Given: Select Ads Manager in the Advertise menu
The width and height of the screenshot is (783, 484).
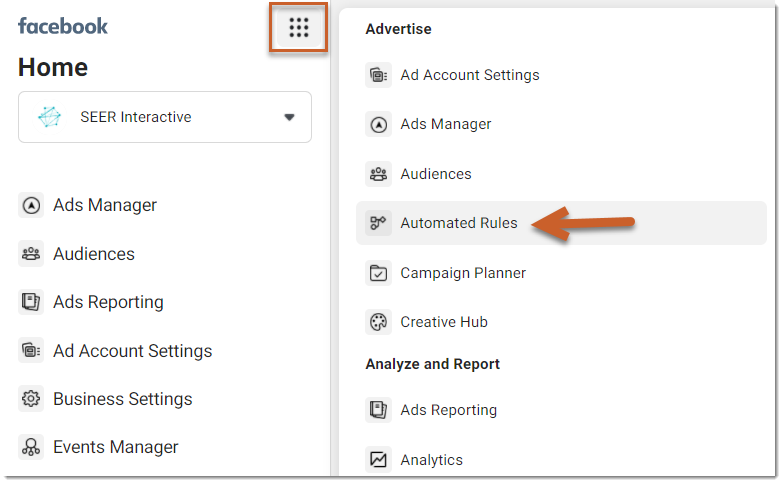Looking at the screenshot, I should click(446, 124).
